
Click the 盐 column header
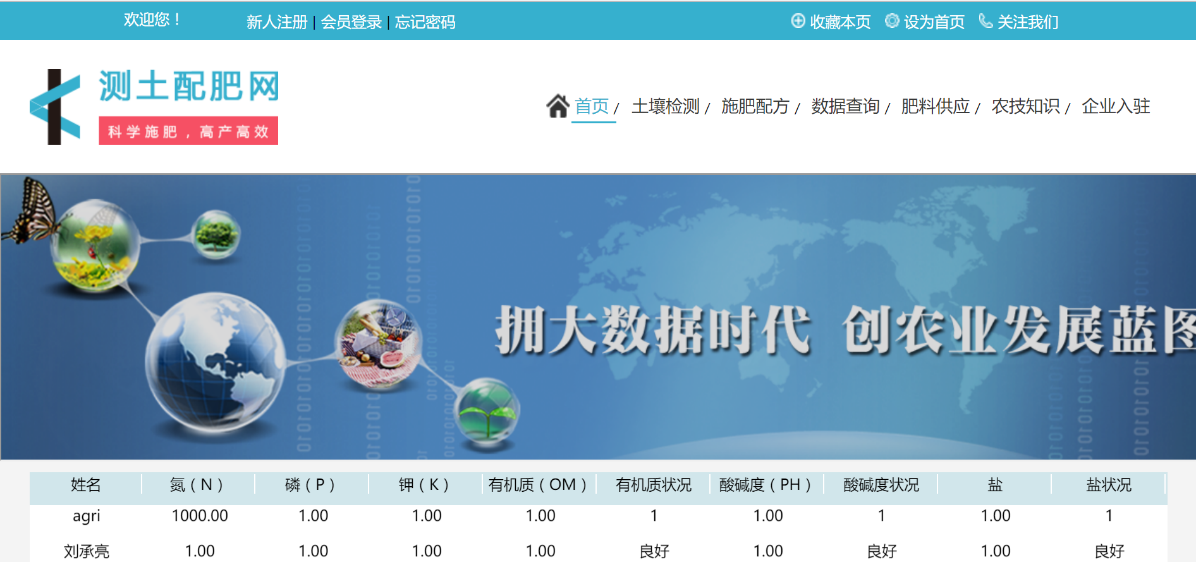pyautogui.click(x=995, y=484)
